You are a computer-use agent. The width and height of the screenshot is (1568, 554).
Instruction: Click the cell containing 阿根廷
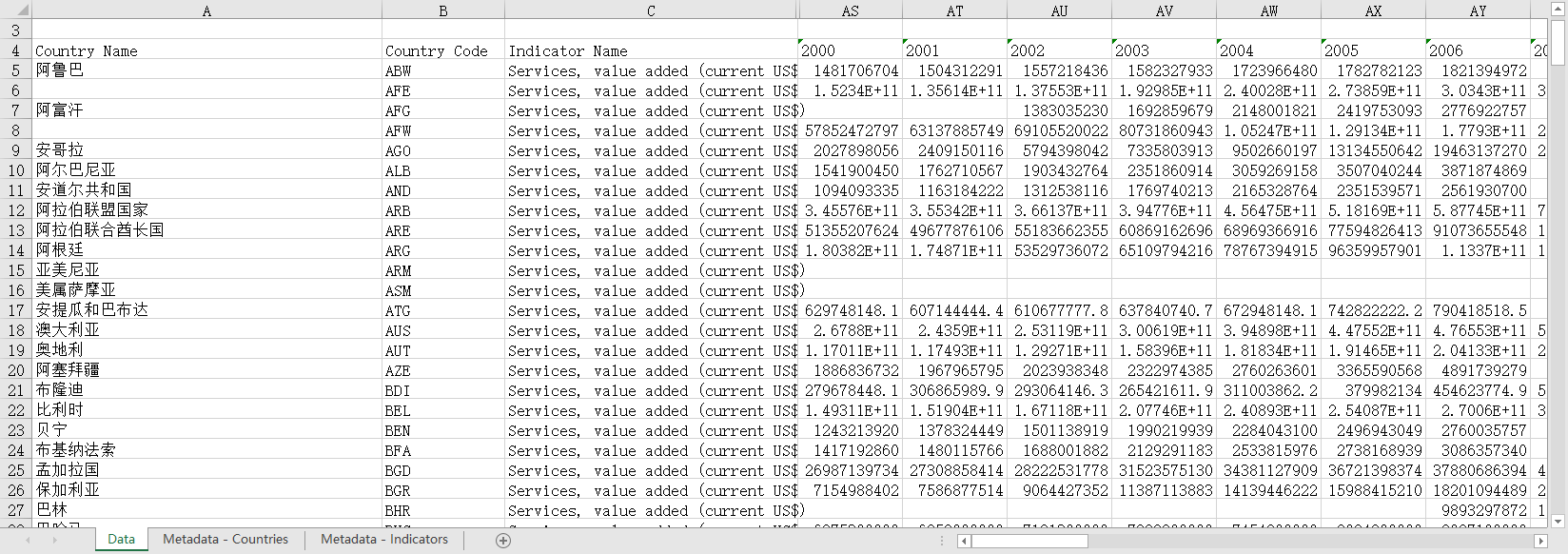[206, 250]
